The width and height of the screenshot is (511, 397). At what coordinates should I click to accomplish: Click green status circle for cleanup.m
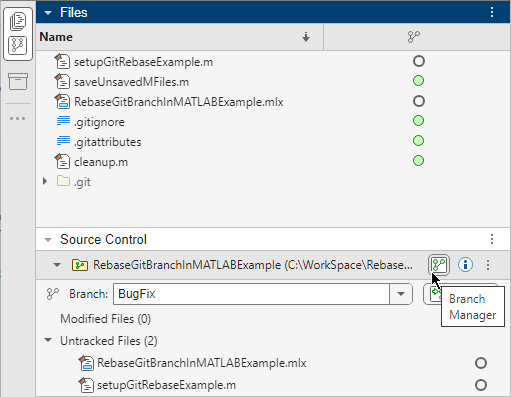point(418,161)
